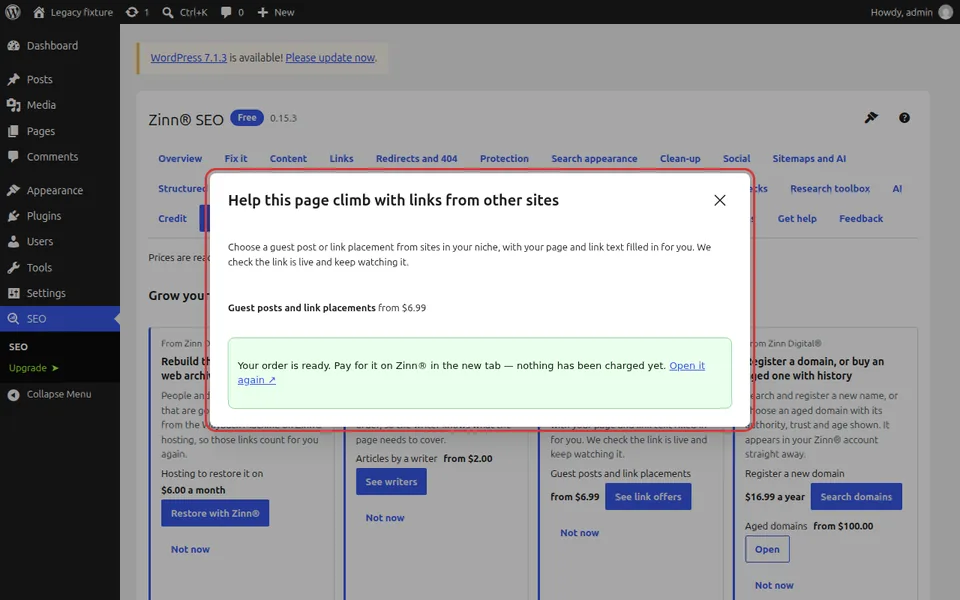Click the Please update now link
The image size is (960, 600).
click(x=330, y=58)
